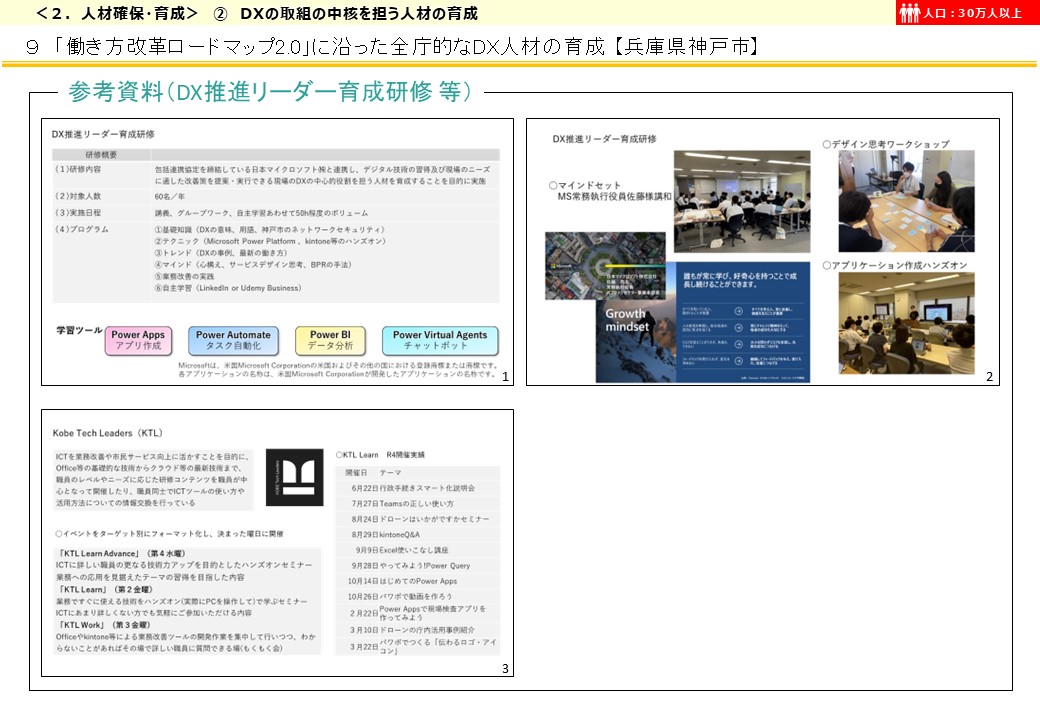Click the '①基礎知識' program line
This screenshot has width=1040, height=720.
[x=269, y=229]
